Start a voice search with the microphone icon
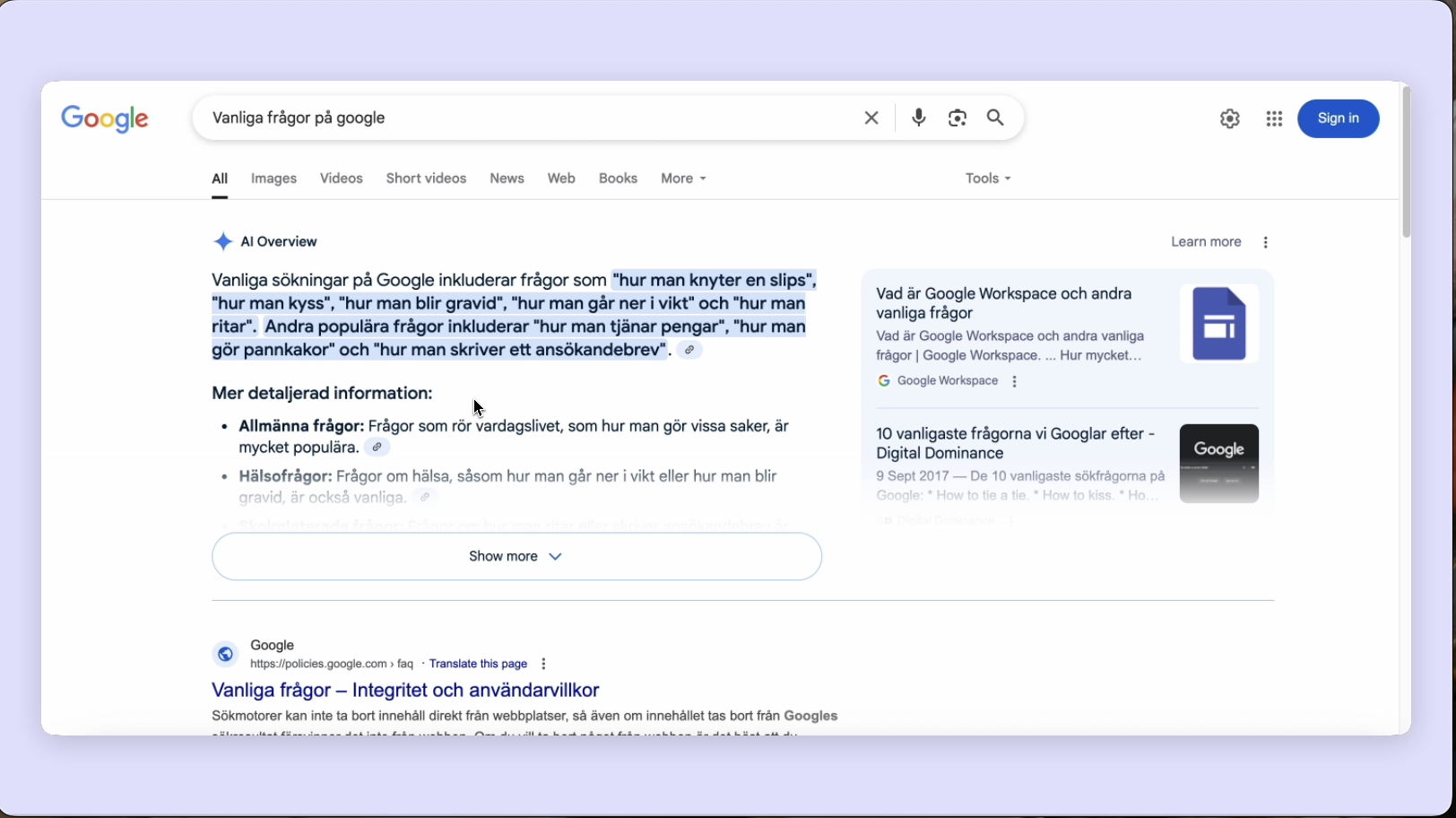 (918, 117)
